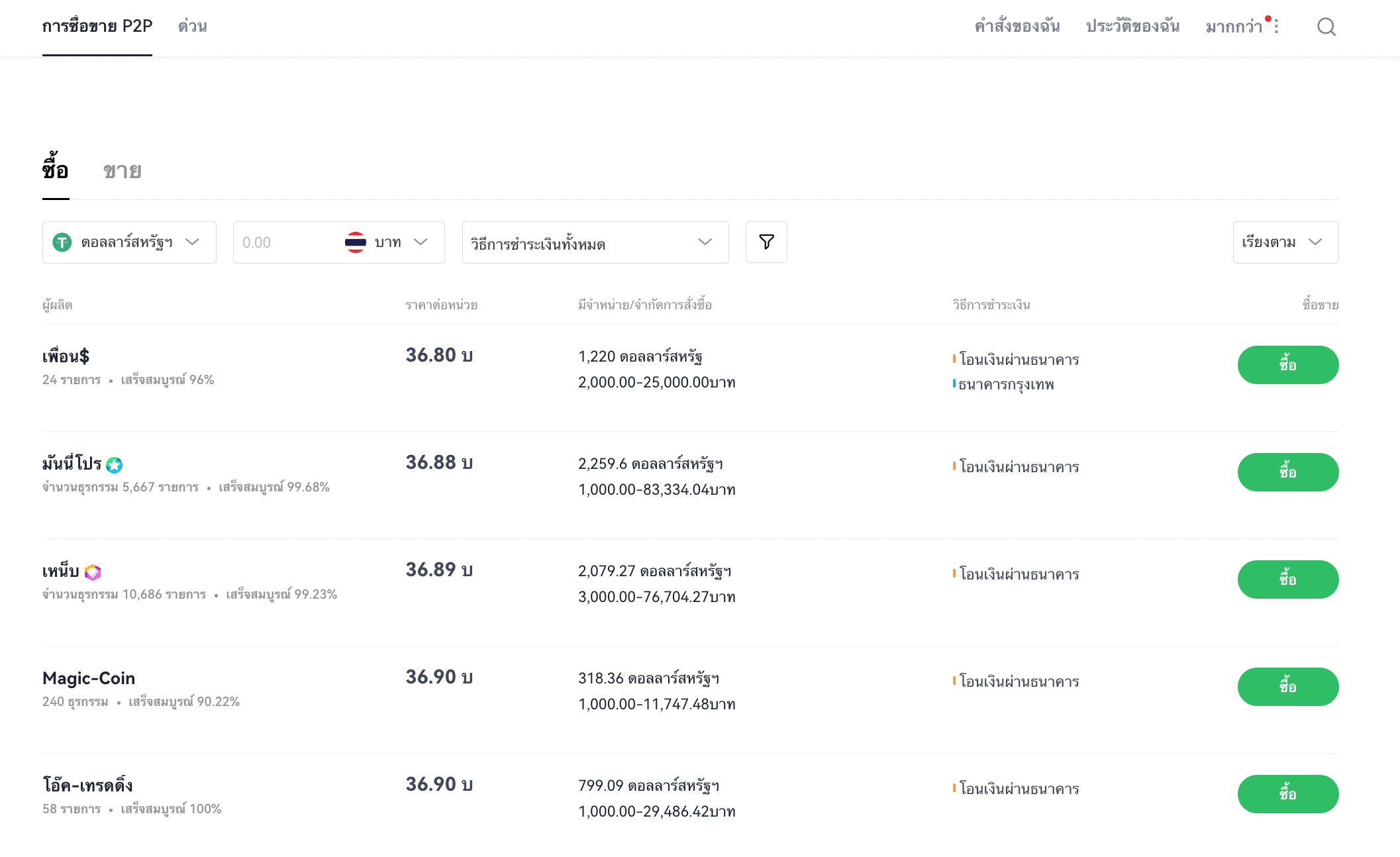Click ซื้อ button for เพื่อน$ offer
1400x857 pixels.
(1288, 365)
